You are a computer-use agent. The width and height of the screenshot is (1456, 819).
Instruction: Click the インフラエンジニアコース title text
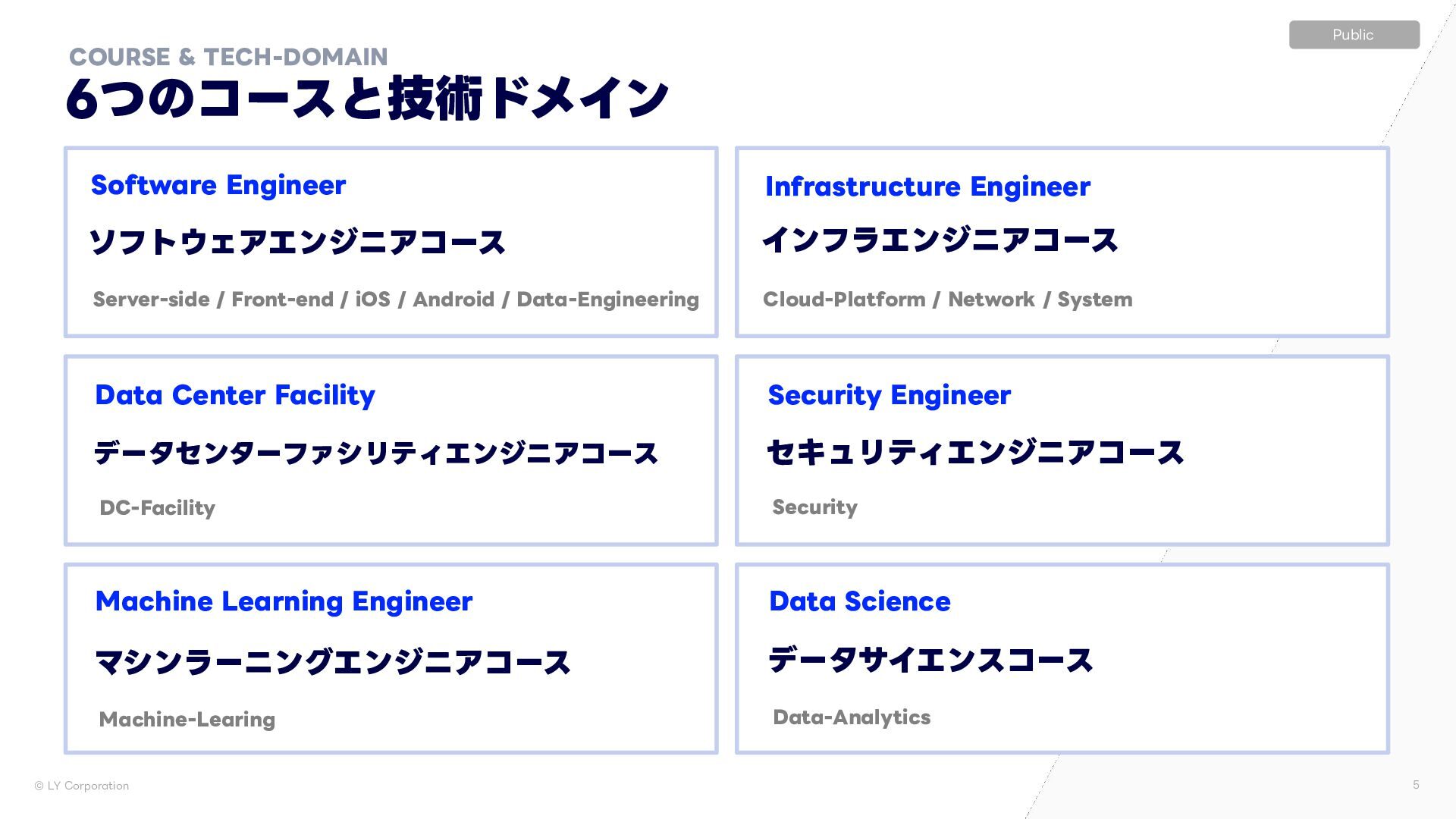(940, 240)
